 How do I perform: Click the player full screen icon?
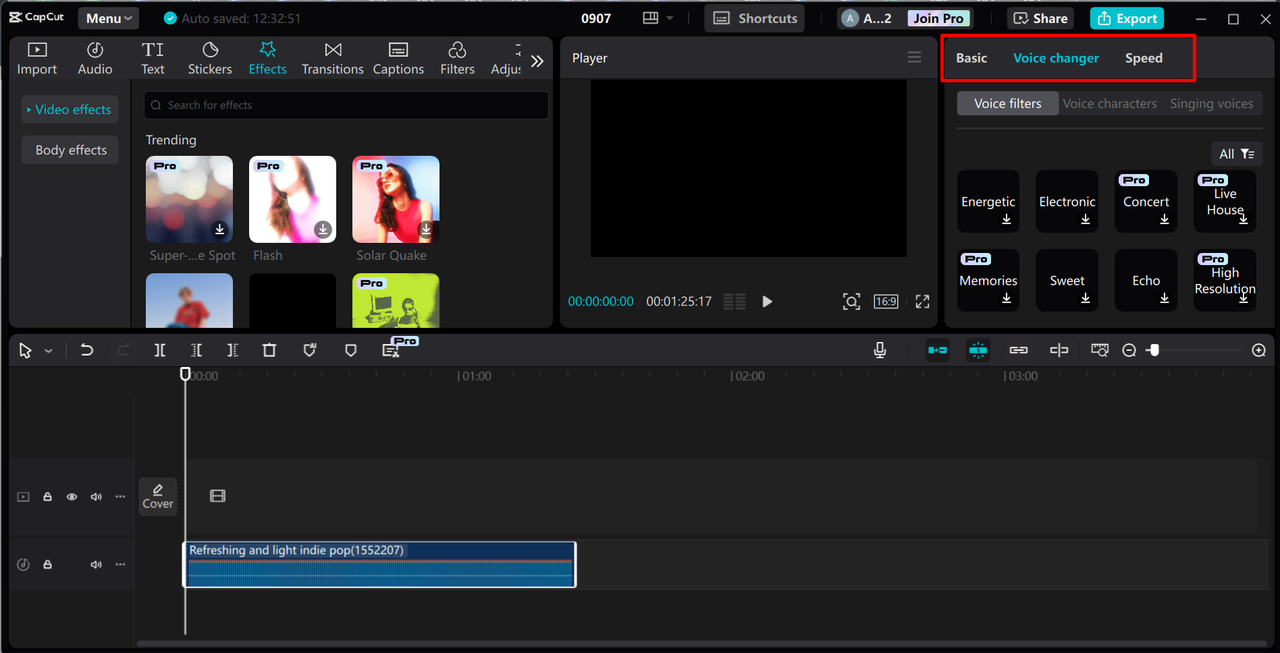(x=922, y=301)
